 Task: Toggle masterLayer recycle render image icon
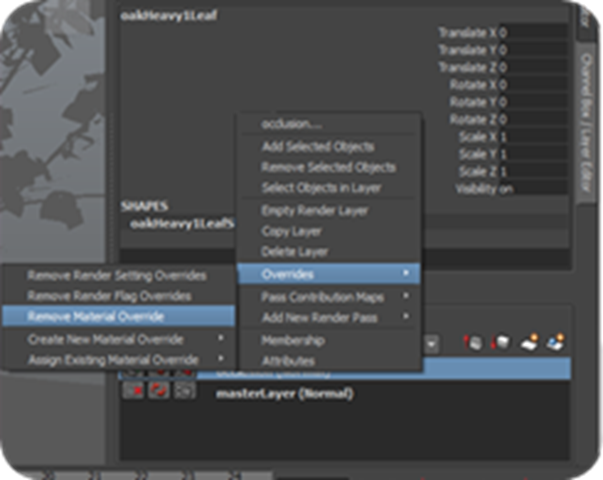(x=159, y=391)
